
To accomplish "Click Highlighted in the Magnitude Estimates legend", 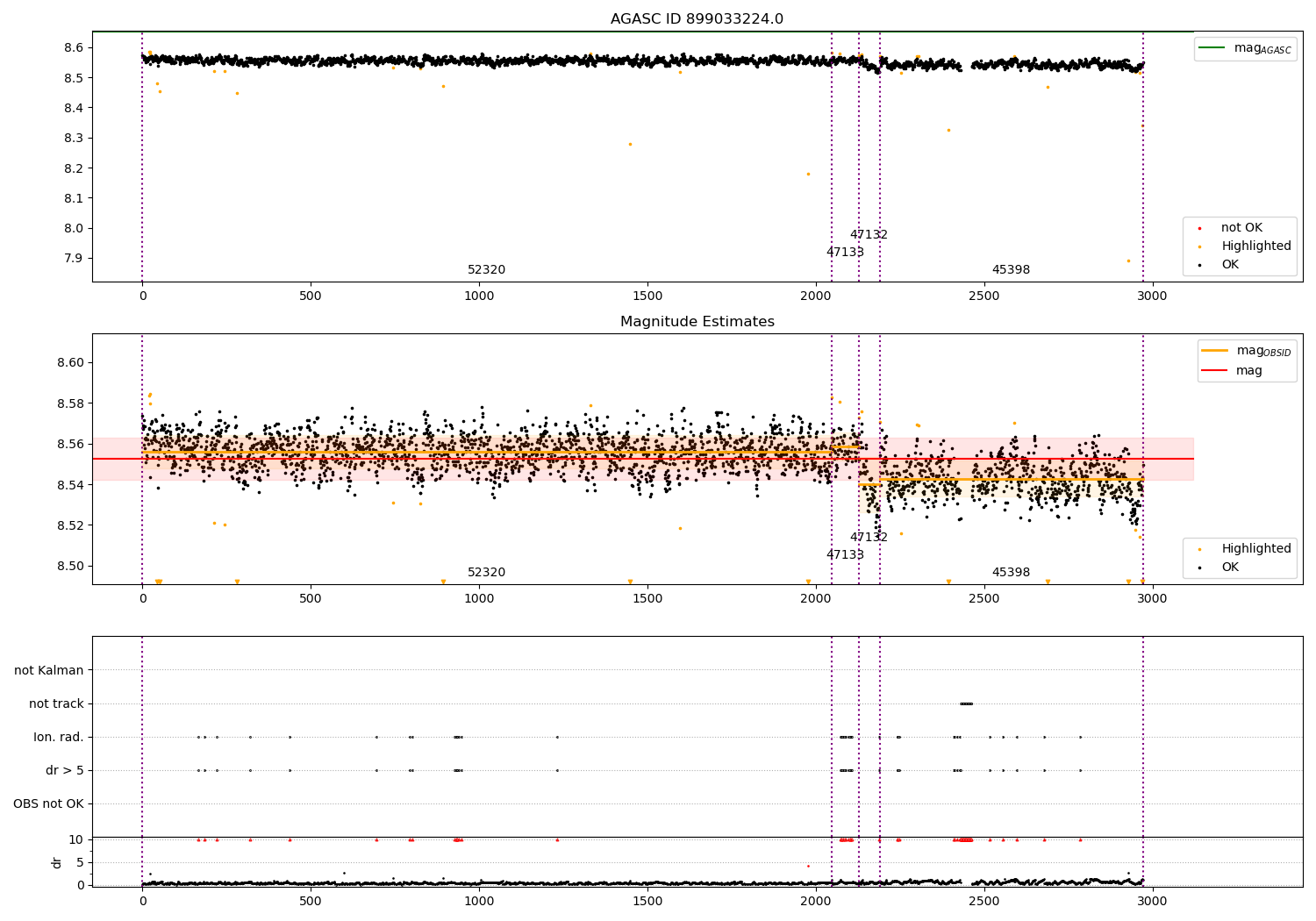I will [1256, 549].
